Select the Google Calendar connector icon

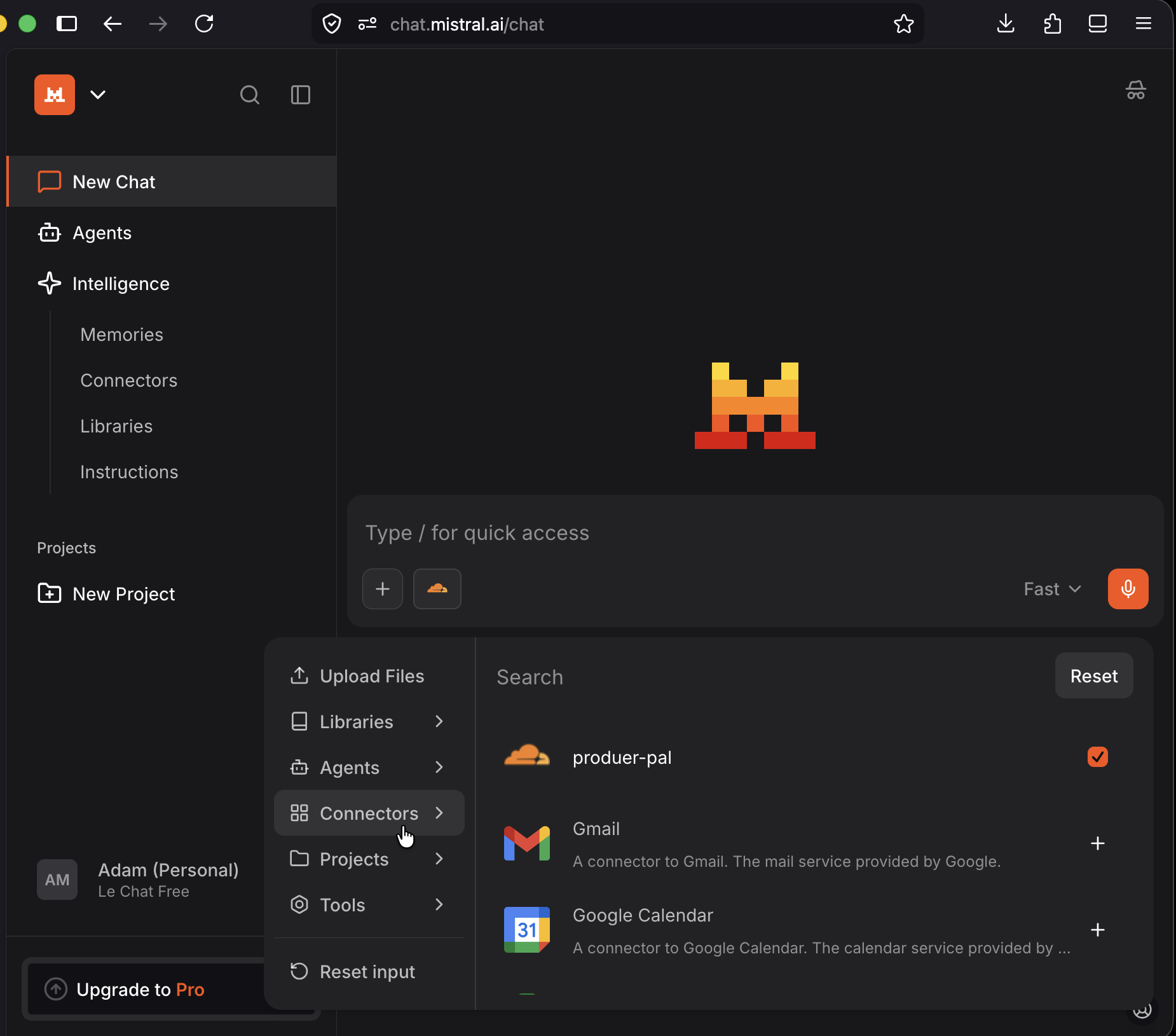click(x=526, y=929)
